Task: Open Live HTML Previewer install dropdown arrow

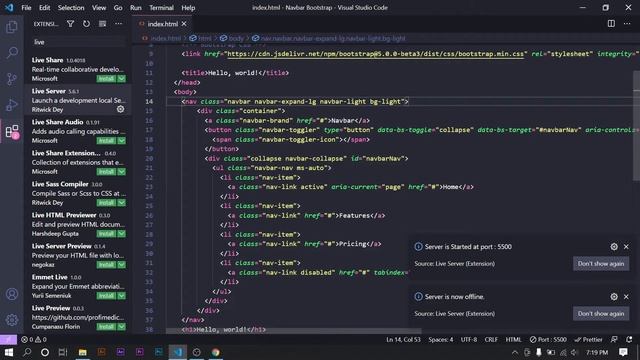Action: click(x=122, y=233)
